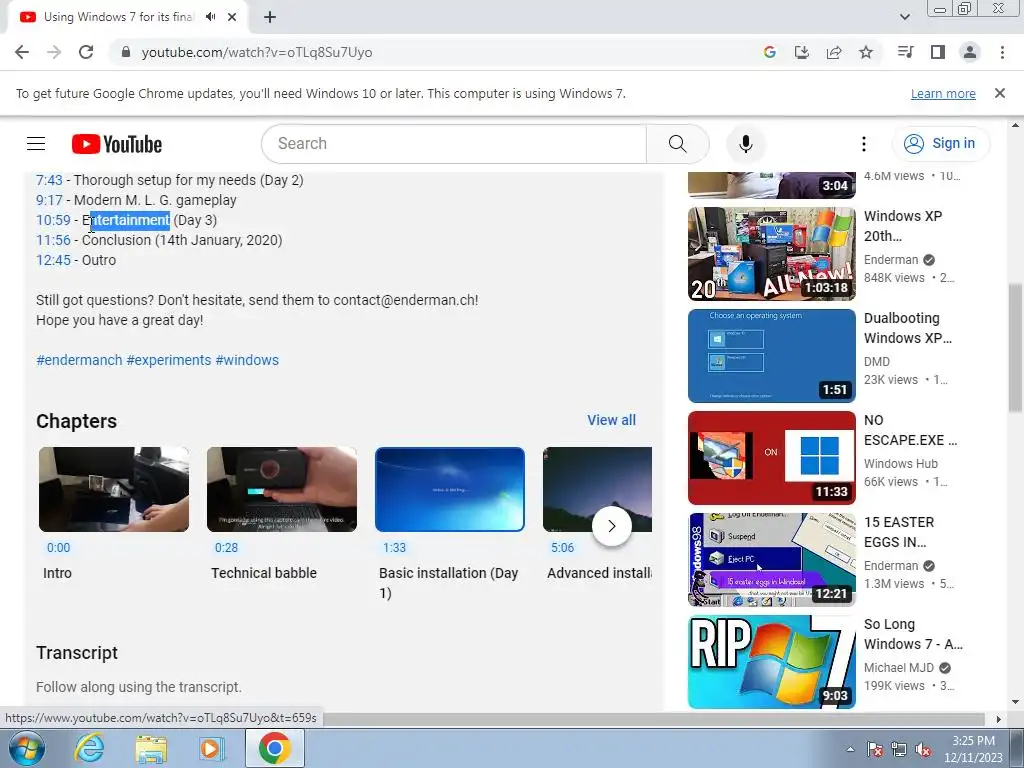The height and width of the screenshot is (768, 1024).
Task: Go to YouTube home logo
Action: pyautogui.click(x=117, y=144)
